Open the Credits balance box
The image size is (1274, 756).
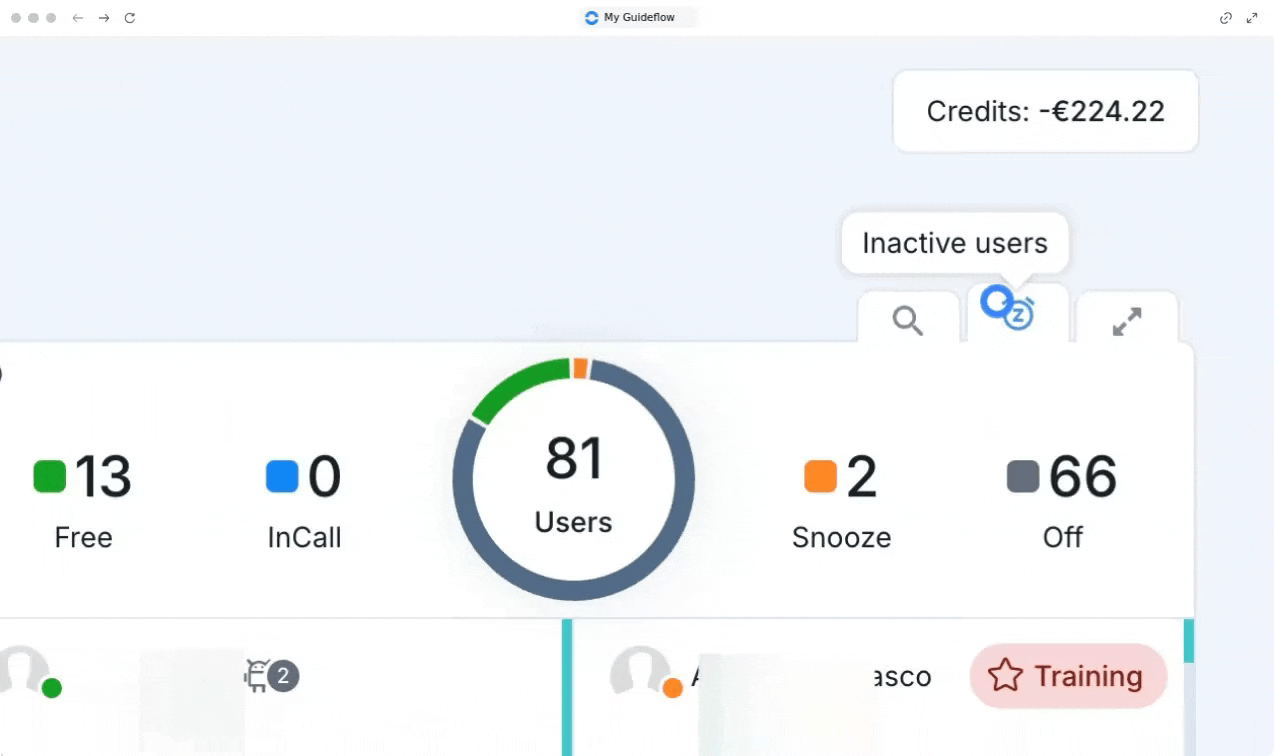(x=1045, y=111)
